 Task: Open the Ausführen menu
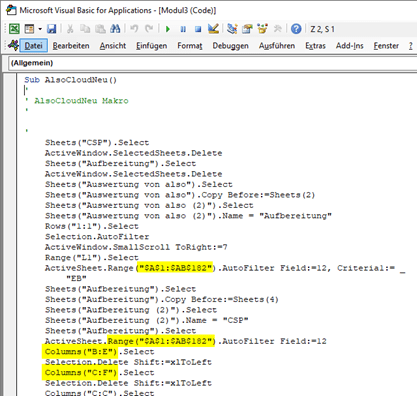[x=277, y=46]
